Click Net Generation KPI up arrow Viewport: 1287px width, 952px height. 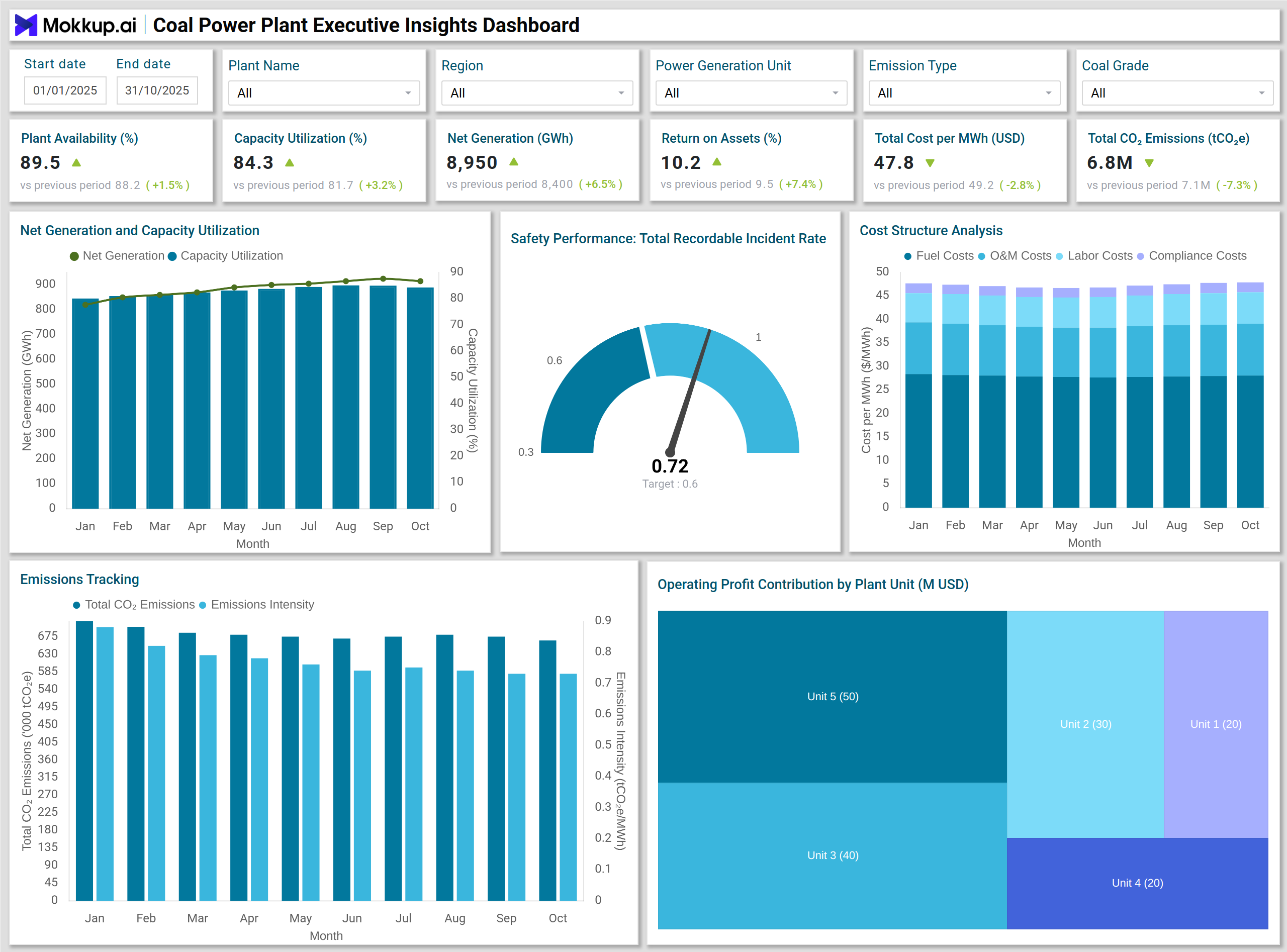(x=514, y=162)
